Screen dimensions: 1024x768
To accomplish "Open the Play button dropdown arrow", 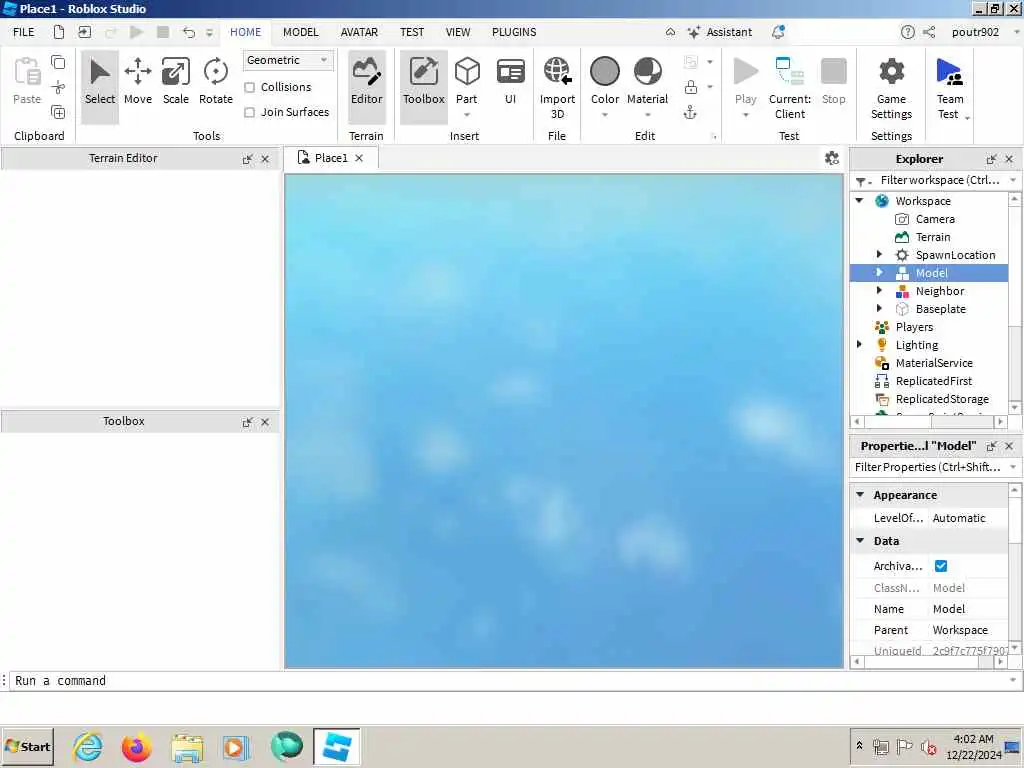I will coord(745,116).
